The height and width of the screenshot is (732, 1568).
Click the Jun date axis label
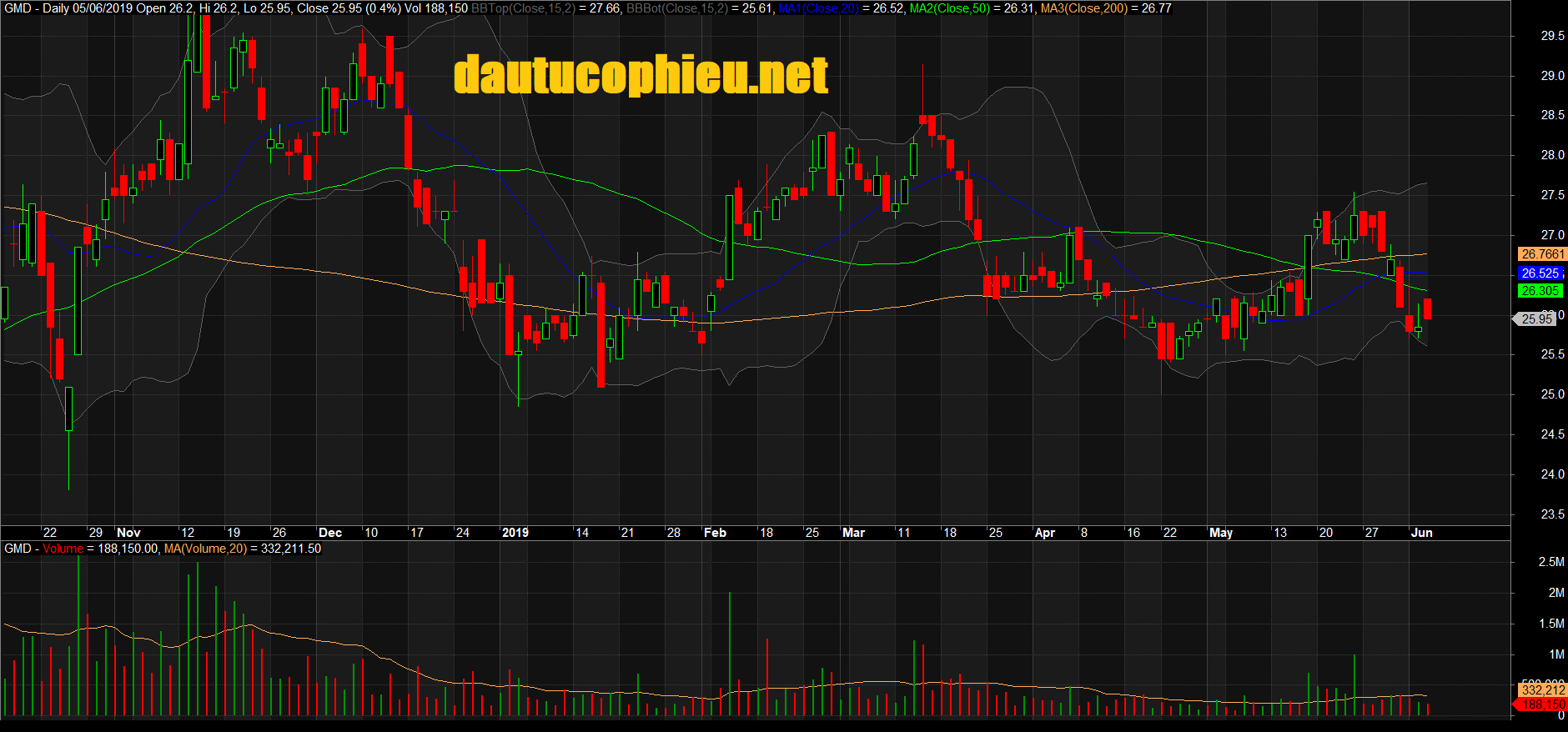[x=1422, y=533]
